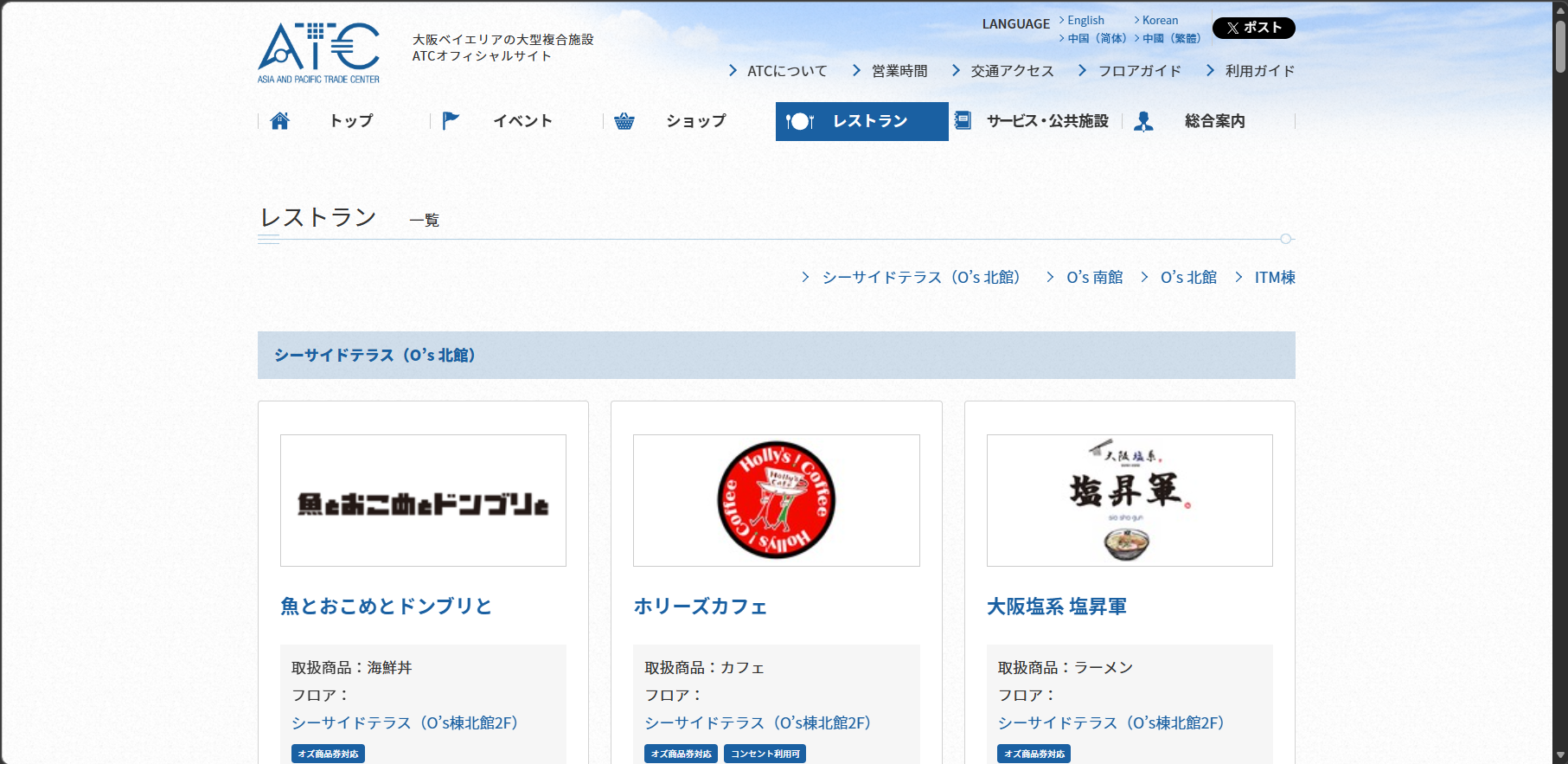This screenshot has width=1568, height=764.
Task: Open the 営業時間 business hours link
Action: [x=899, y=71]
